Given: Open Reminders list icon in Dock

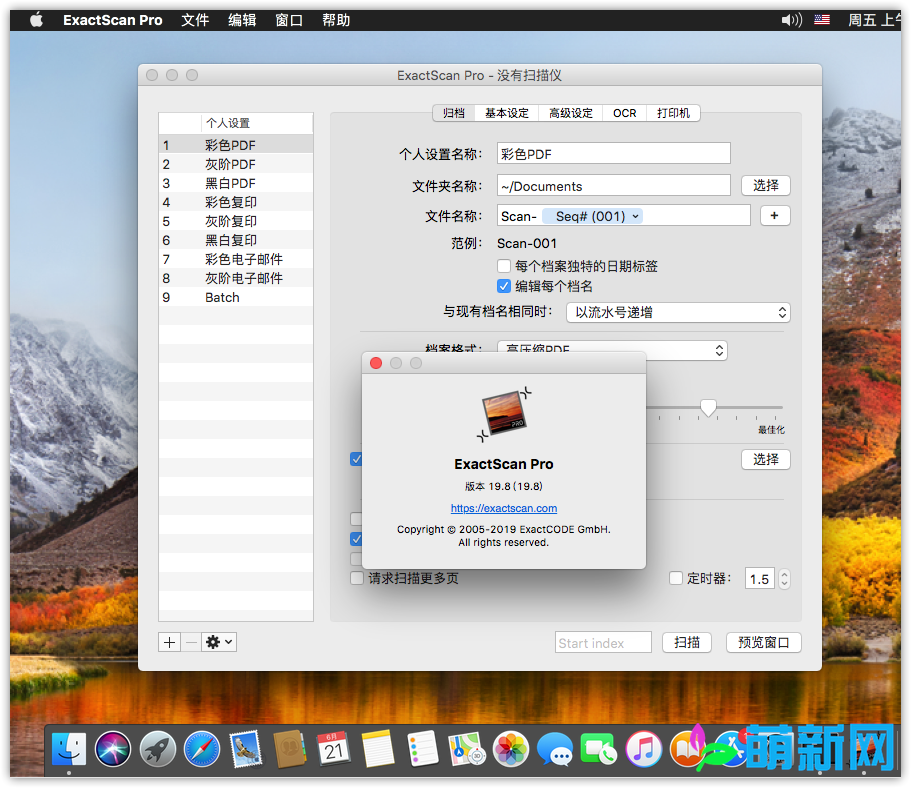Looking at the screenshot, I should 422,749.
